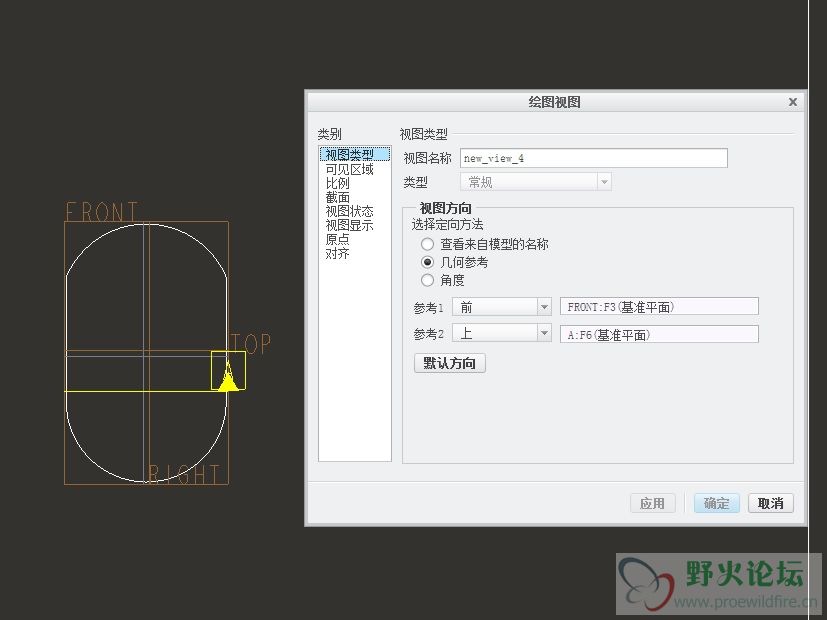Select 视图显示 category

[x=349, y=225]
